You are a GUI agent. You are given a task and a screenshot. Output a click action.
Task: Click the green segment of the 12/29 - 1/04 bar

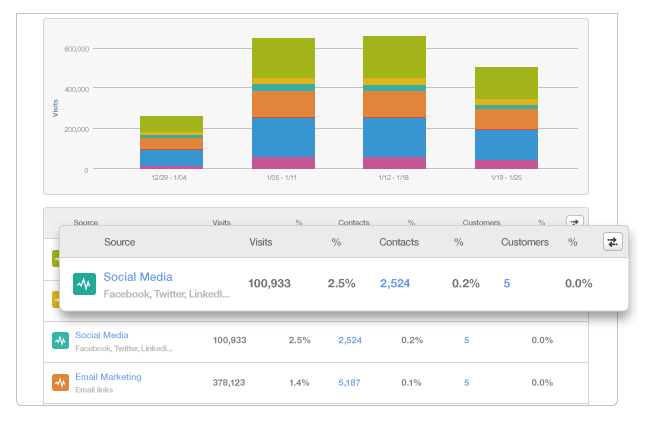coord(172,124)
